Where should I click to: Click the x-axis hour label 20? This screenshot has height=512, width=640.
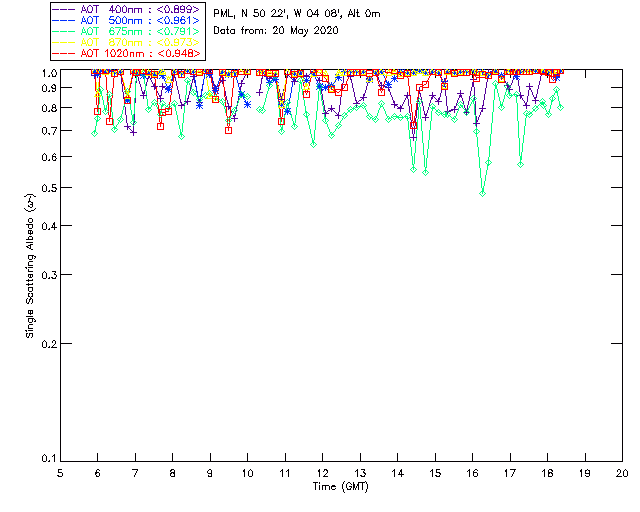click(x=622, y=473)
